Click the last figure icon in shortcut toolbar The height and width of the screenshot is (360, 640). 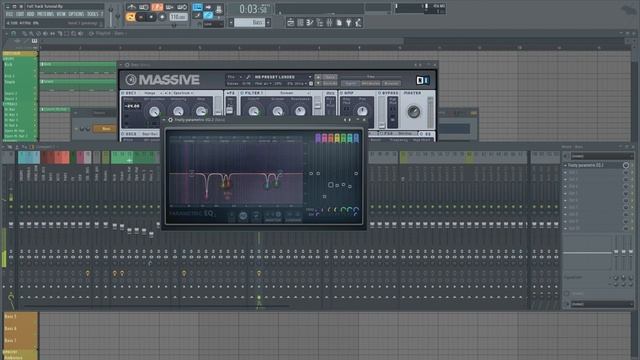pyautogui.click(x=358, y=23)
